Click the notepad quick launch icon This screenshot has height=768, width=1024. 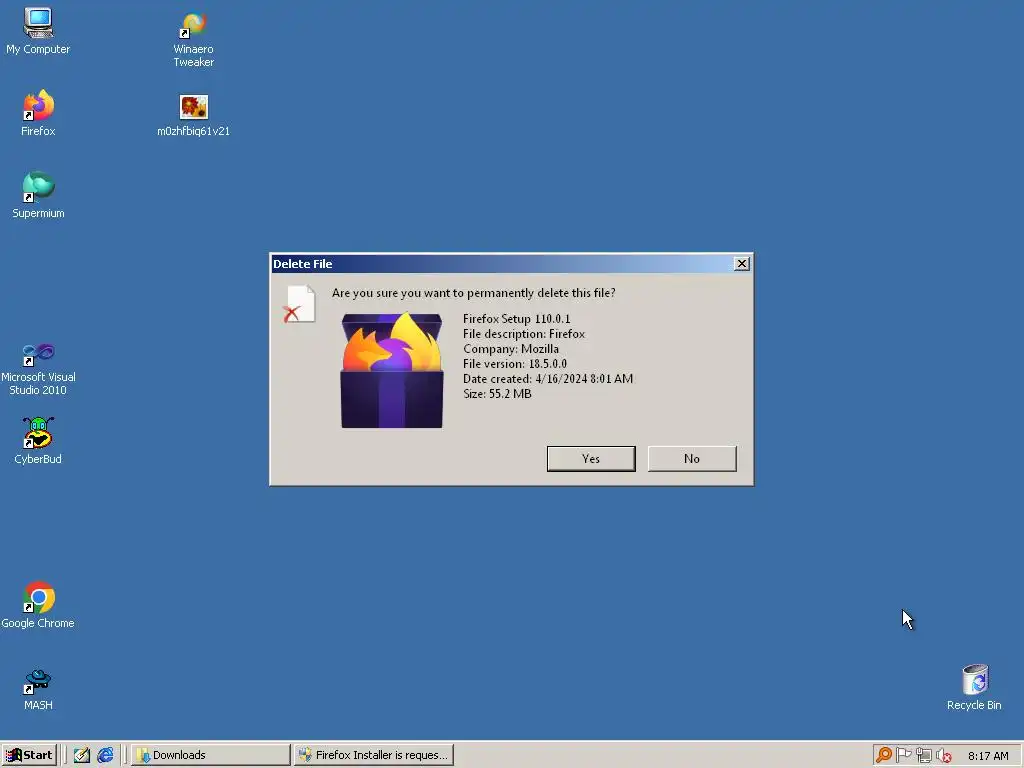pos(82,755)
